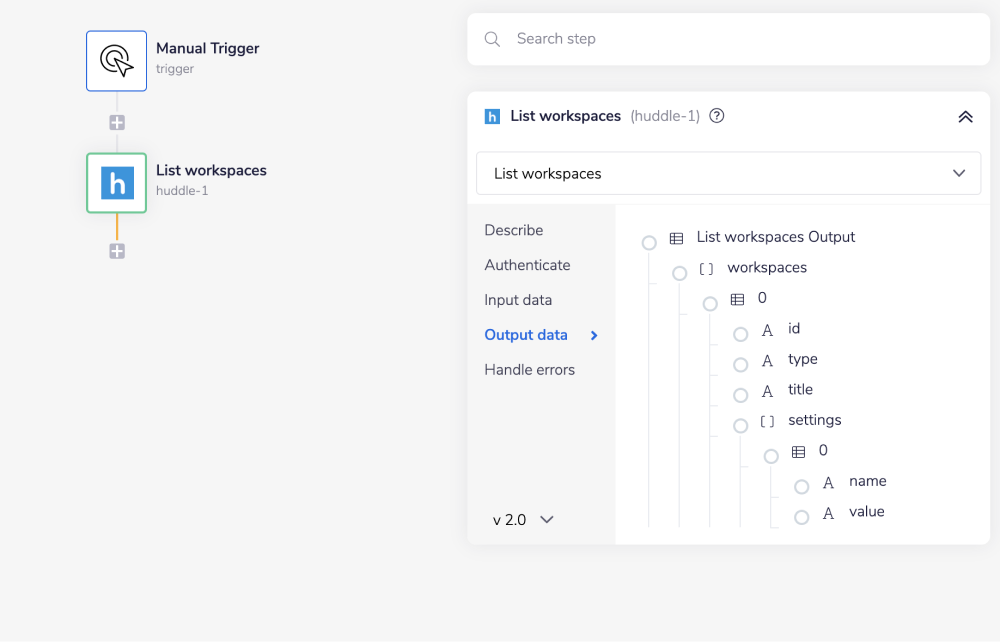Click the Manual Trigger step icon
The image size is (1000, 642).
point(116,61)
